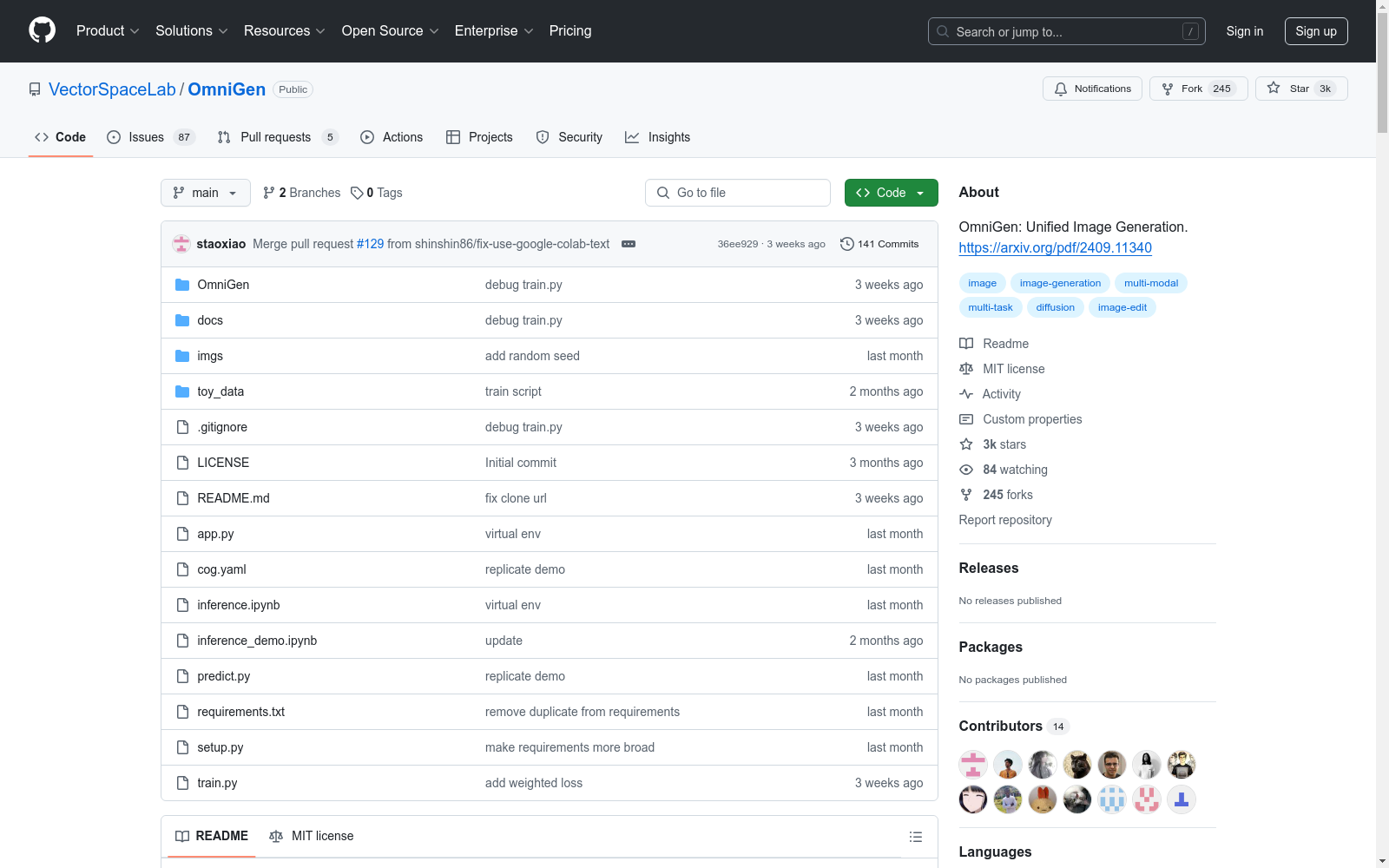The image size is (1389, 868).
Task: Expand the Solutions menu
Action: point(191,30)
